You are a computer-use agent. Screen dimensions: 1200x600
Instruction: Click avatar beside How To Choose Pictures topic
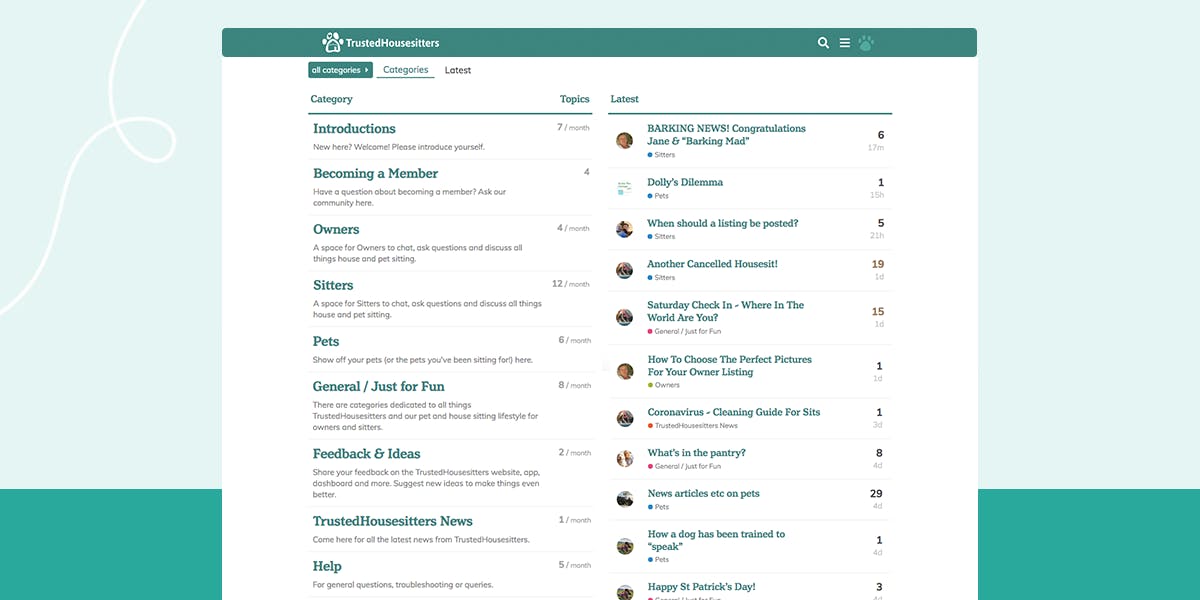pyautogui.click(x=625, y=372)
